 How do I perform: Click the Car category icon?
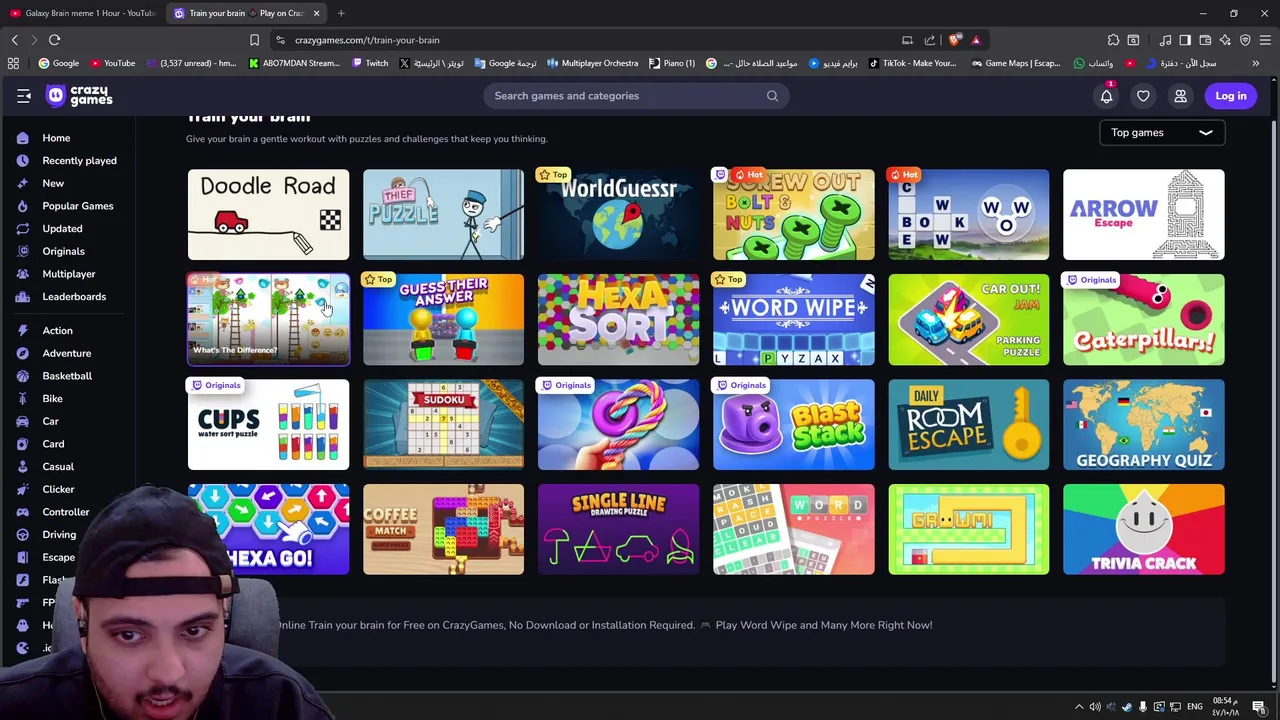pos(22,421)
